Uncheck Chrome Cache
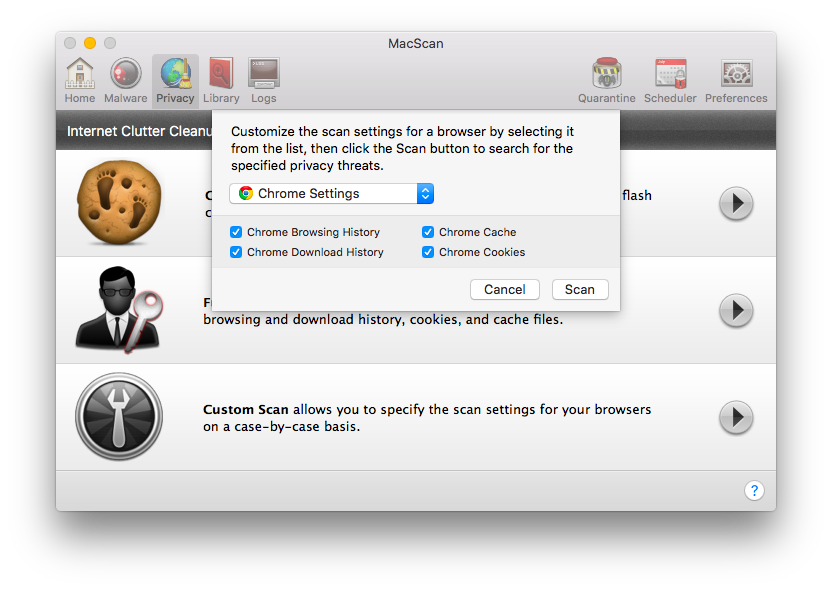This screenshot has height=591, width=832. (428, 232)
